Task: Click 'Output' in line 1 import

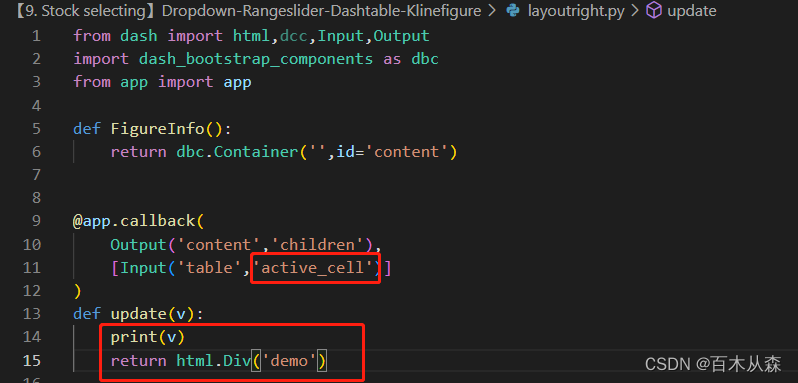Action: 402,36
